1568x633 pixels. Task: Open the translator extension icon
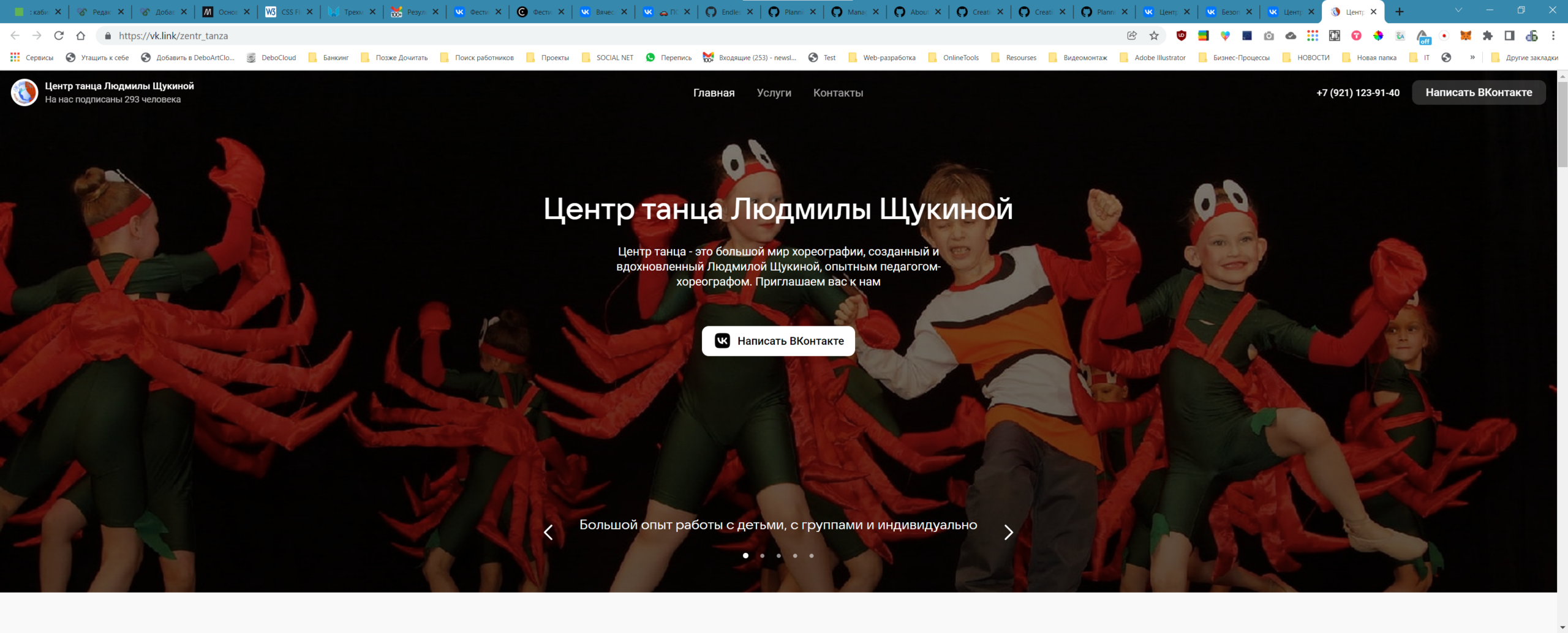click(x=1400, y=36)
